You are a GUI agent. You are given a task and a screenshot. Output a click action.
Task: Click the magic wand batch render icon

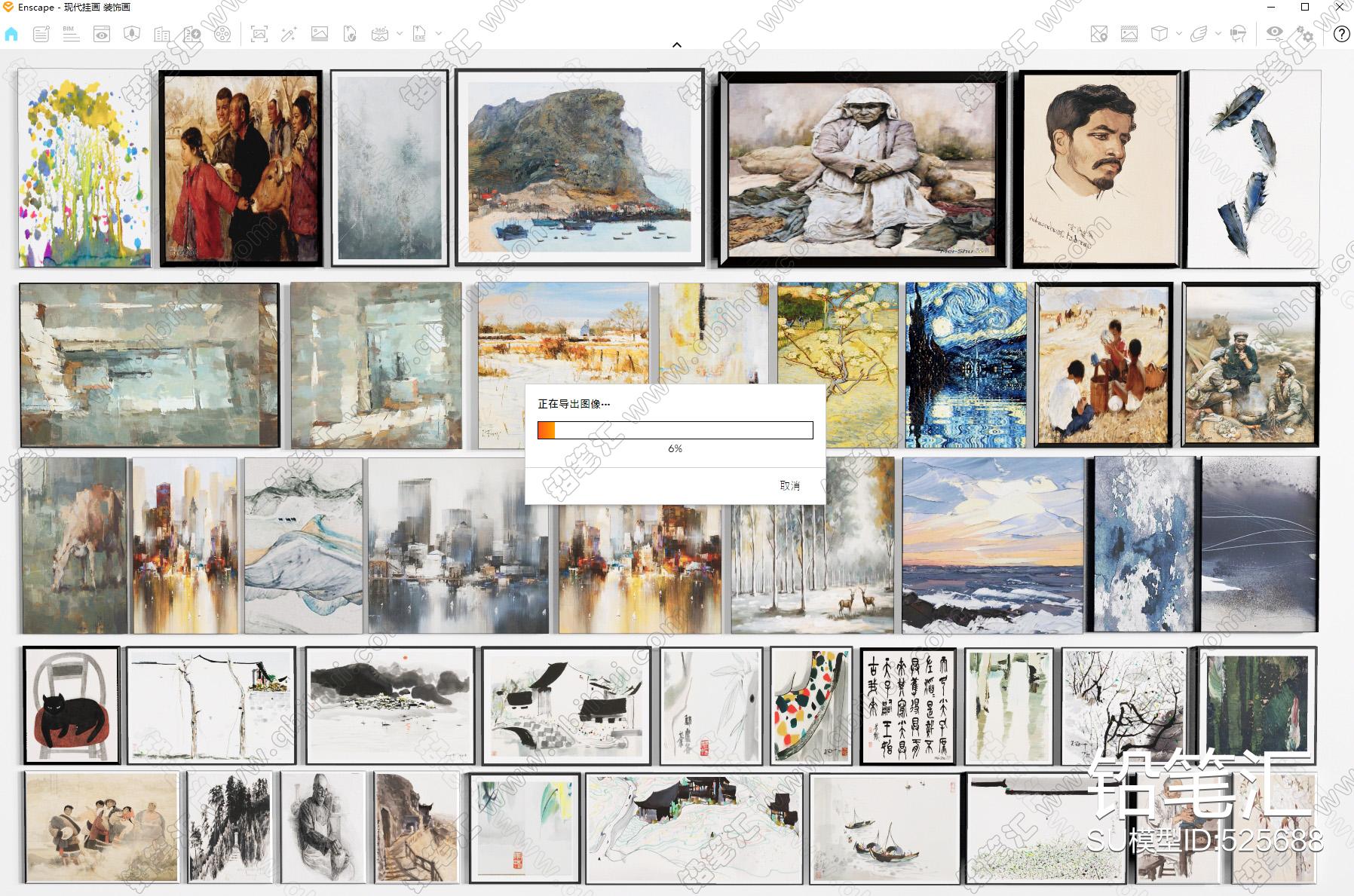click(289, 34)
